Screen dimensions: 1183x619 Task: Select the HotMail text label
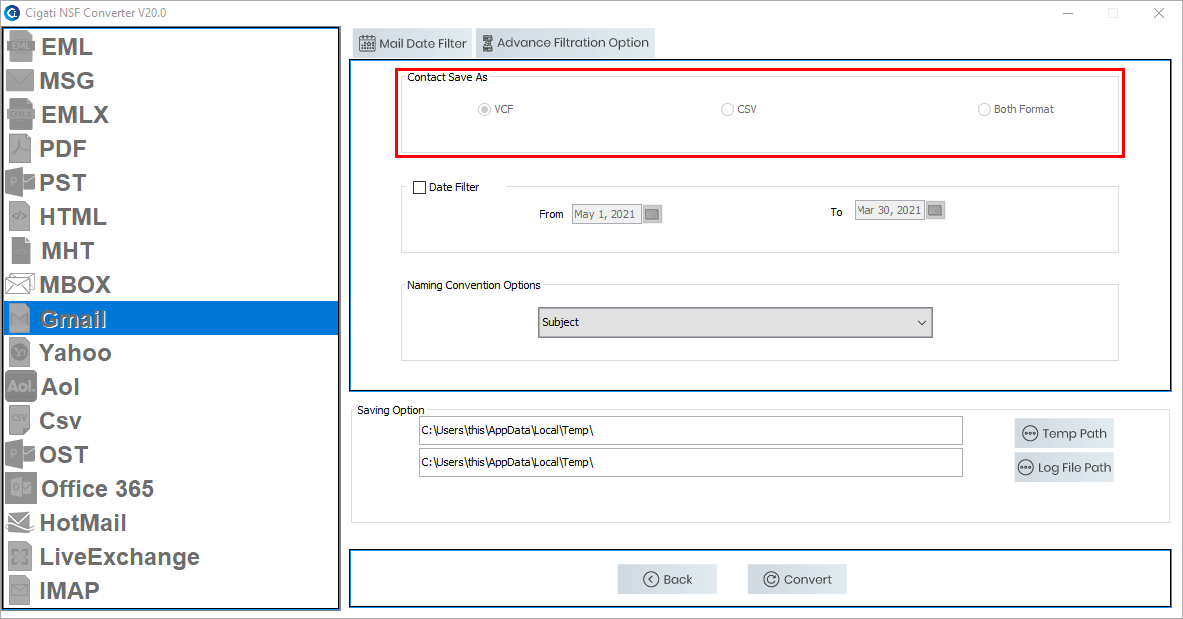(83, 522)
